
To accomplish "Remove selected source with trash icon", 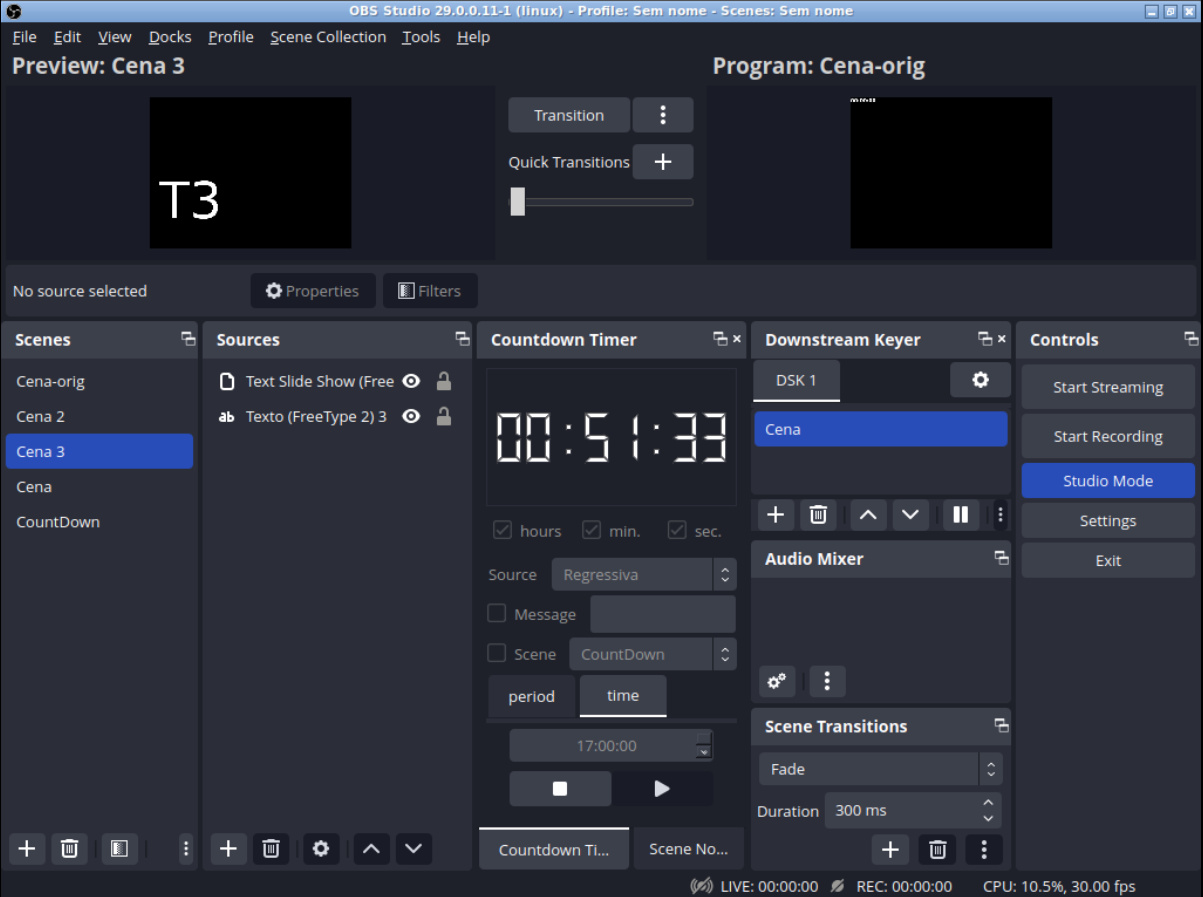I will (x=270, y=849).
